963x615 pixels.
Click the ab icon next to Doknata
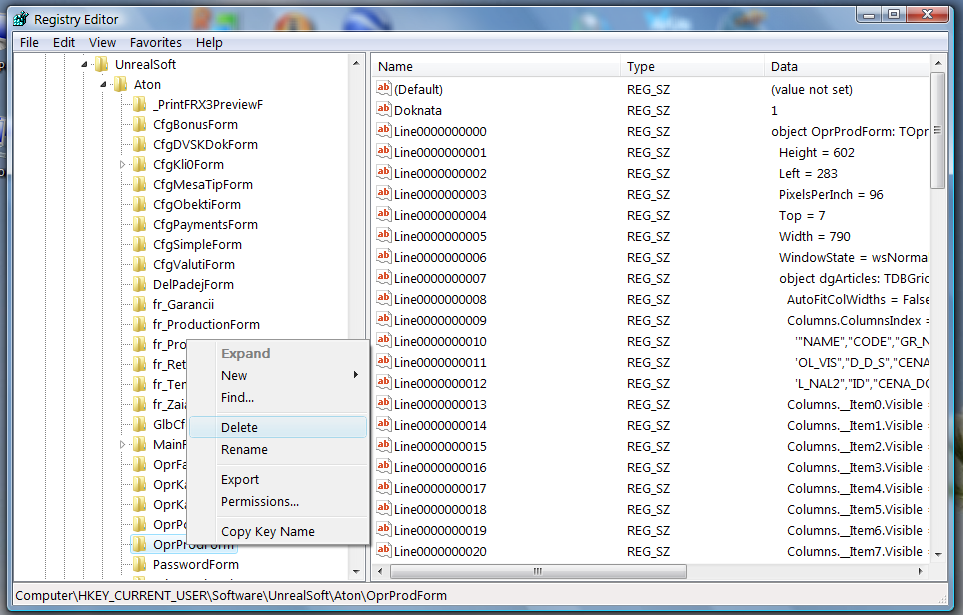pos(383,109)
